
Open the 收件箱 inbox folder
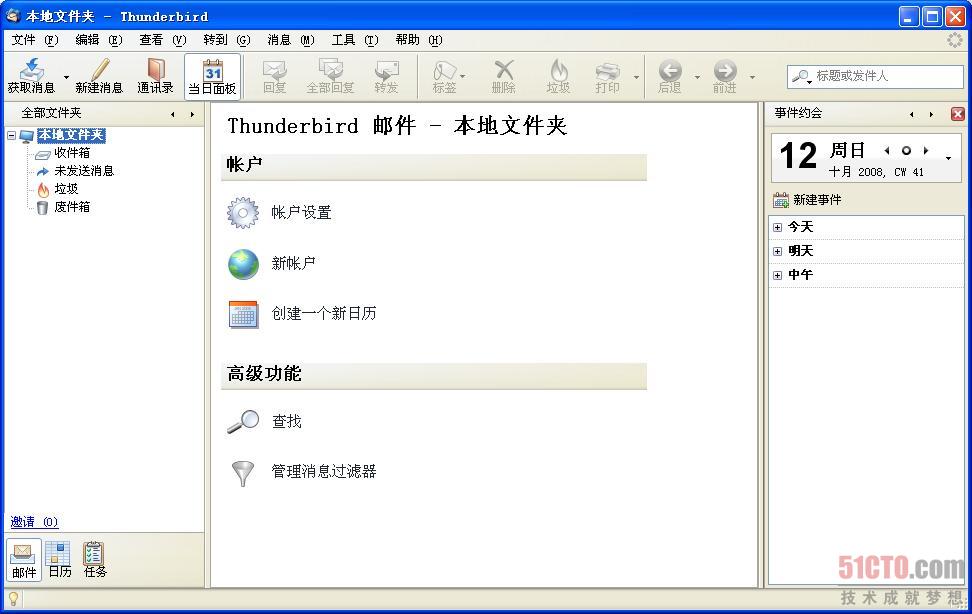(72, 153)
